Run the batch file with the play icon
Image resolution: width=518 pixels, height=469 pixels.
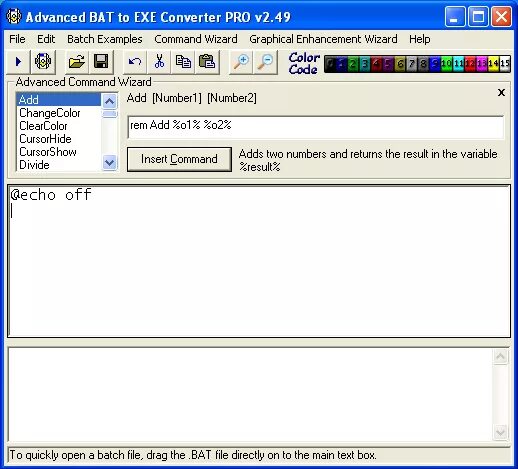19,62
